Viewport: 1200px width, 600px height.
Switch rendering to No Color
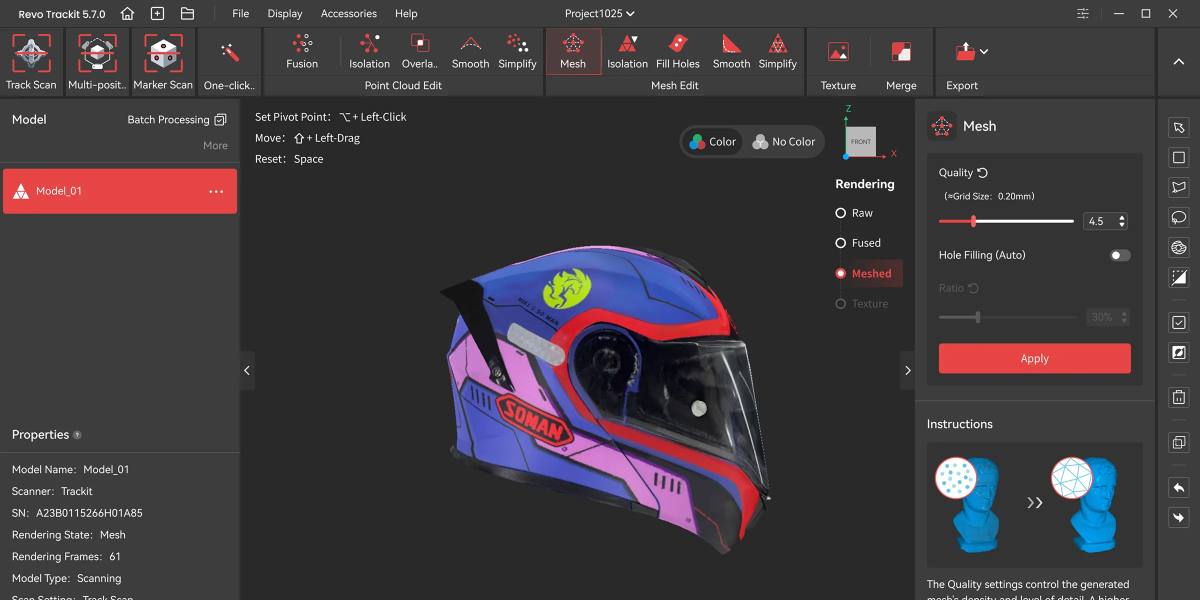(783, 141)
